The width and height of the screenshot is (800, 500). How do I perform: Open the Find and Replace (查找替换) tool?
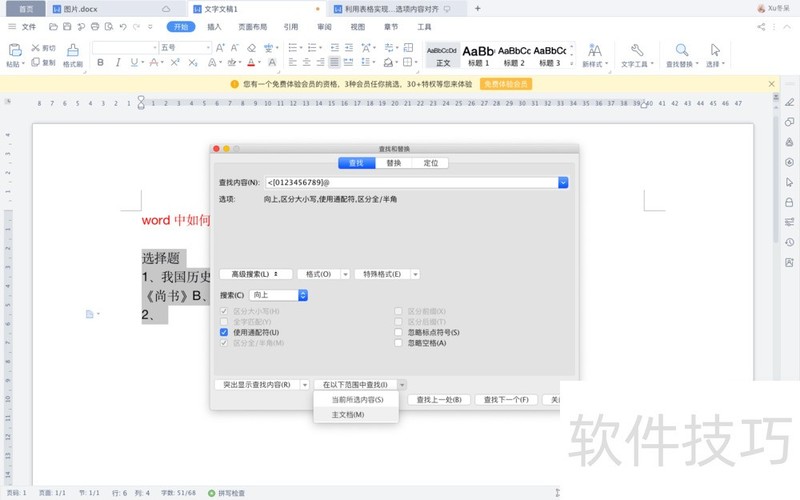pos(682,50)
